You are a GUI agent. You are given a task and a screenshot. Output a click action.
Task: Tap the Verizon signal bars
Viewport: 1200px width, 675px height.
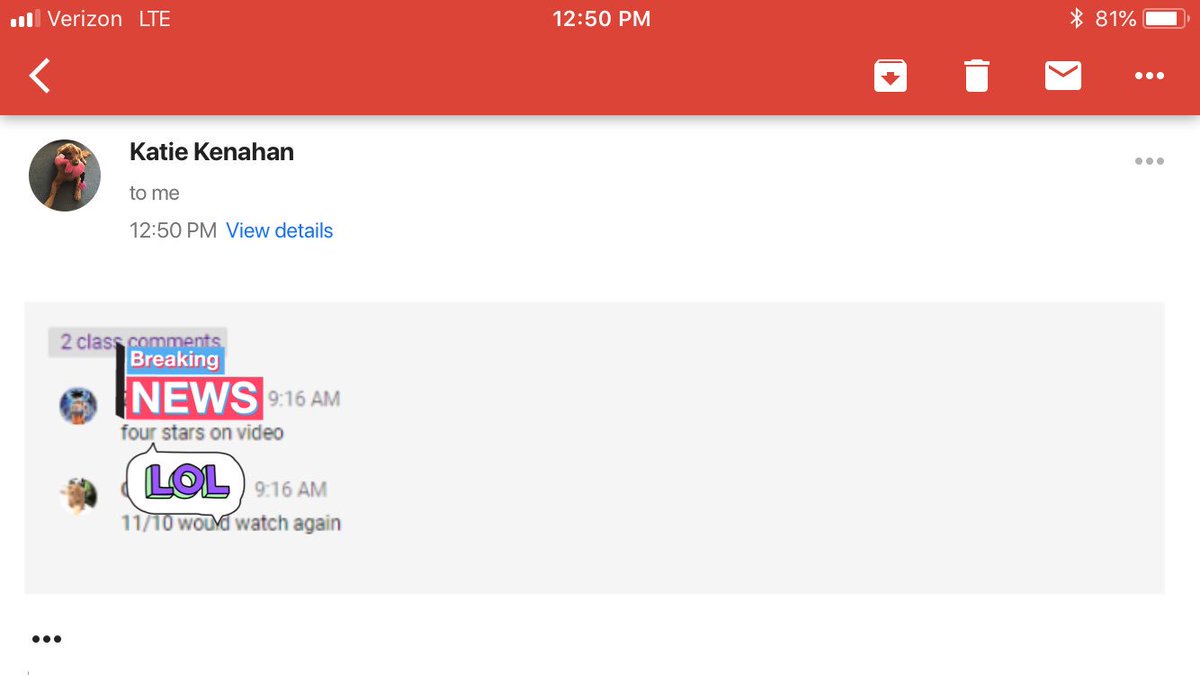26,18
